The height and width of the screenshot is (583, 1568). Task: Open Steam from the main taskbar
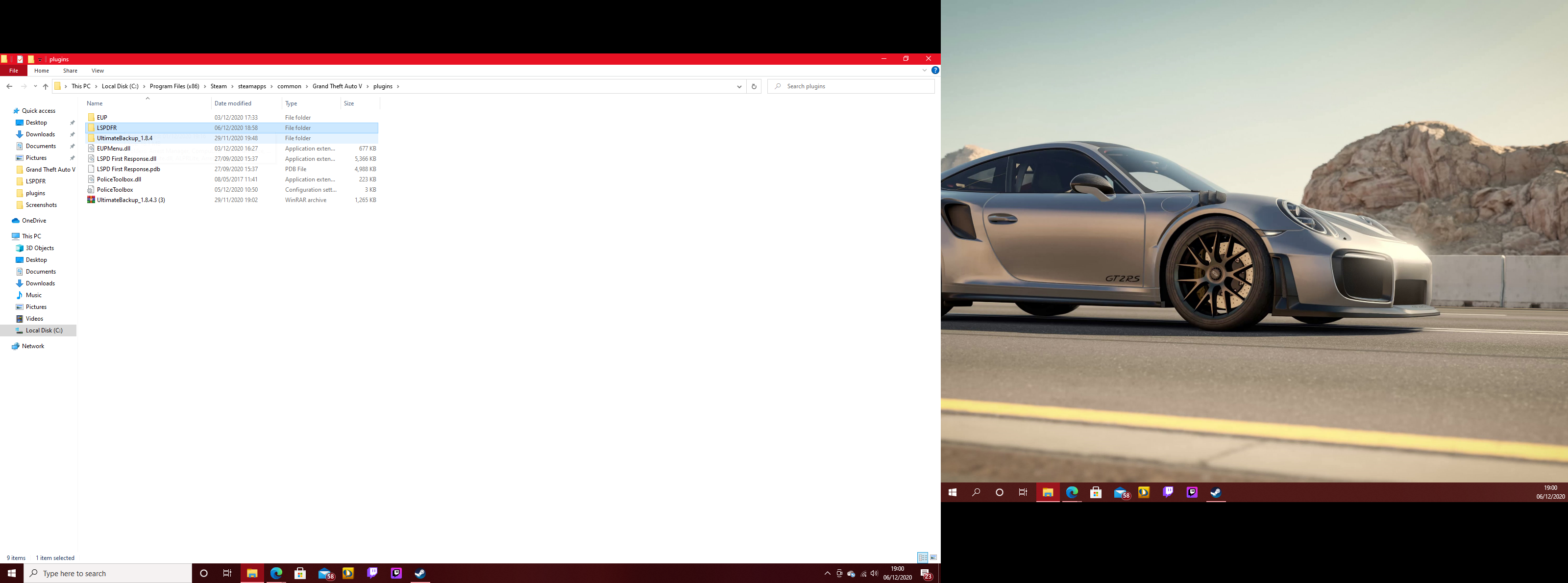point(420,573)
